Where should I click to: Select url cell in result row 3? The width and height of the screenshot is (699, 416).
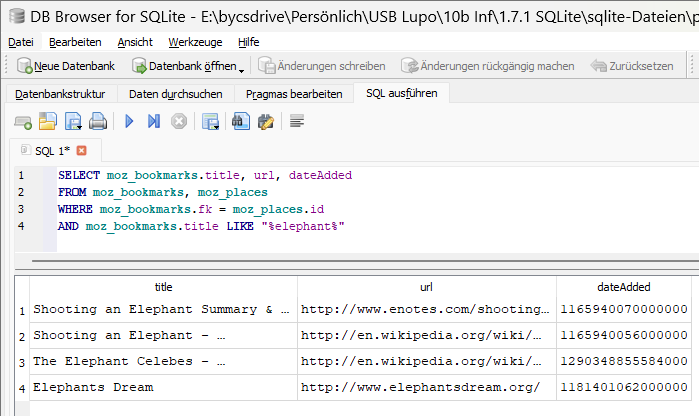coord(427,361)
